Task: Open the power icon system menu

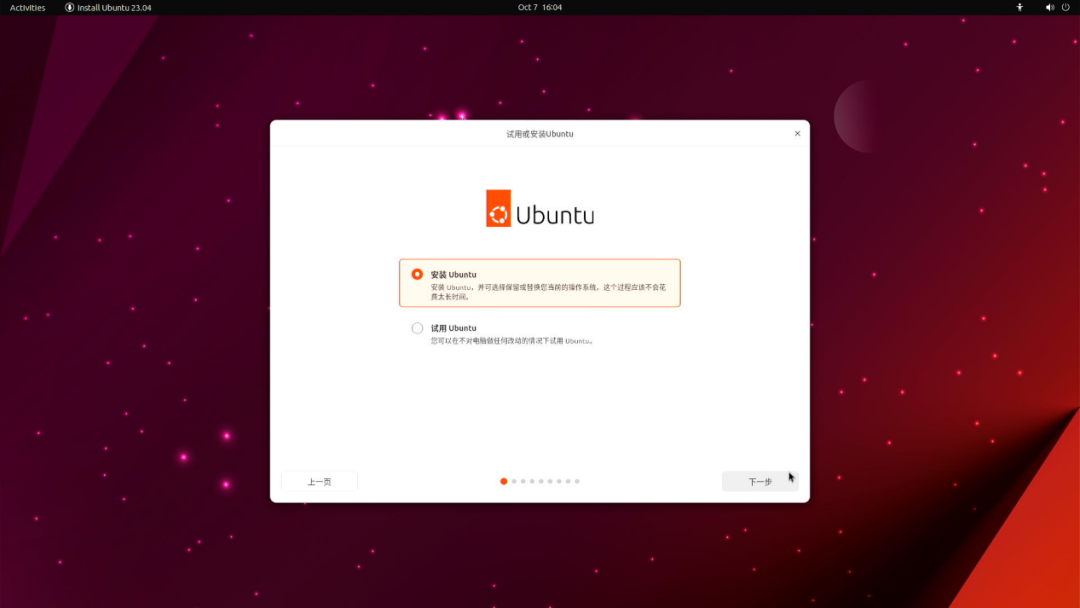Action: (1066, 8)
